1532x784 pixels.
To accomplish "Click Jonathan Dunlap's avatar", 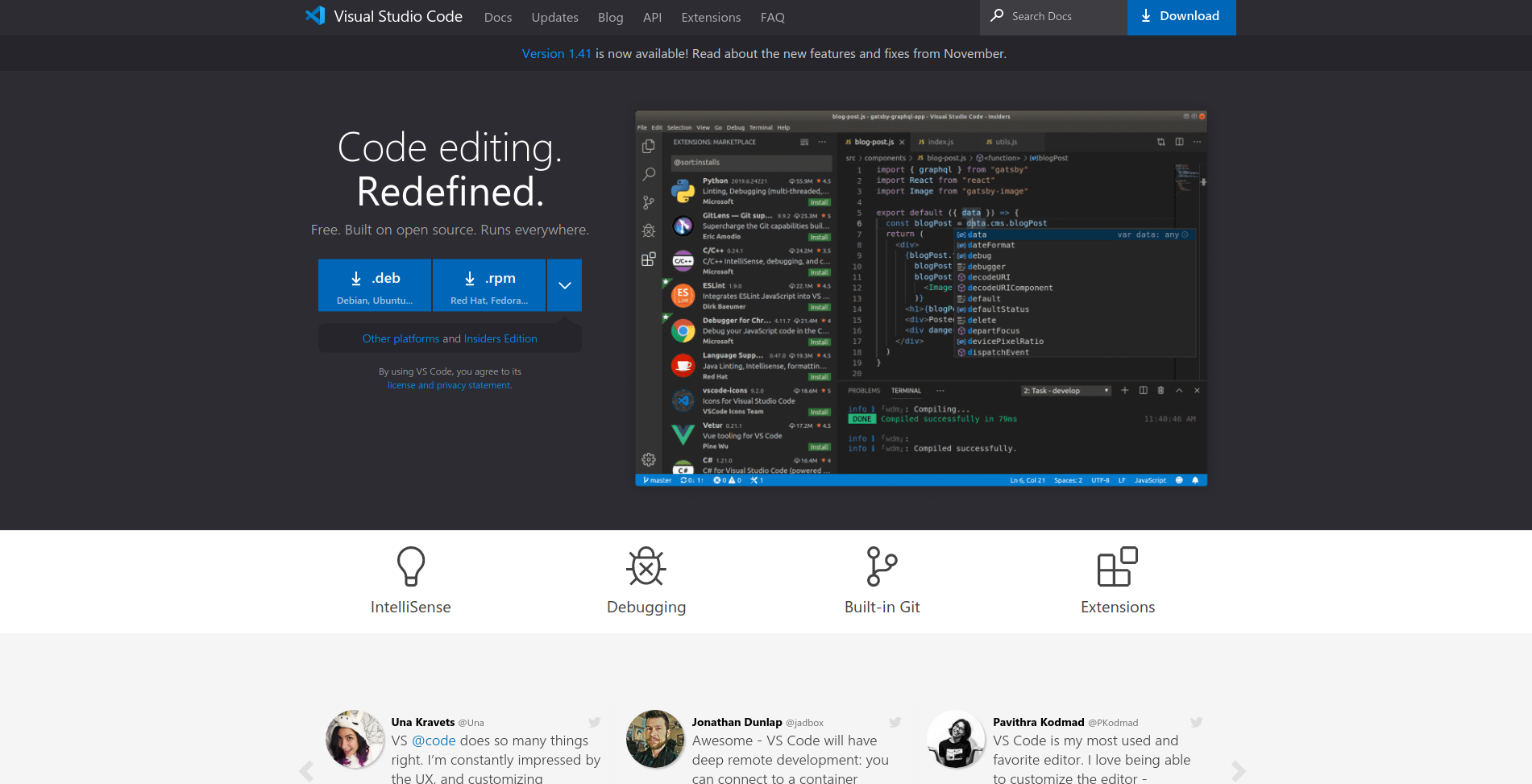I will (655, 739).
